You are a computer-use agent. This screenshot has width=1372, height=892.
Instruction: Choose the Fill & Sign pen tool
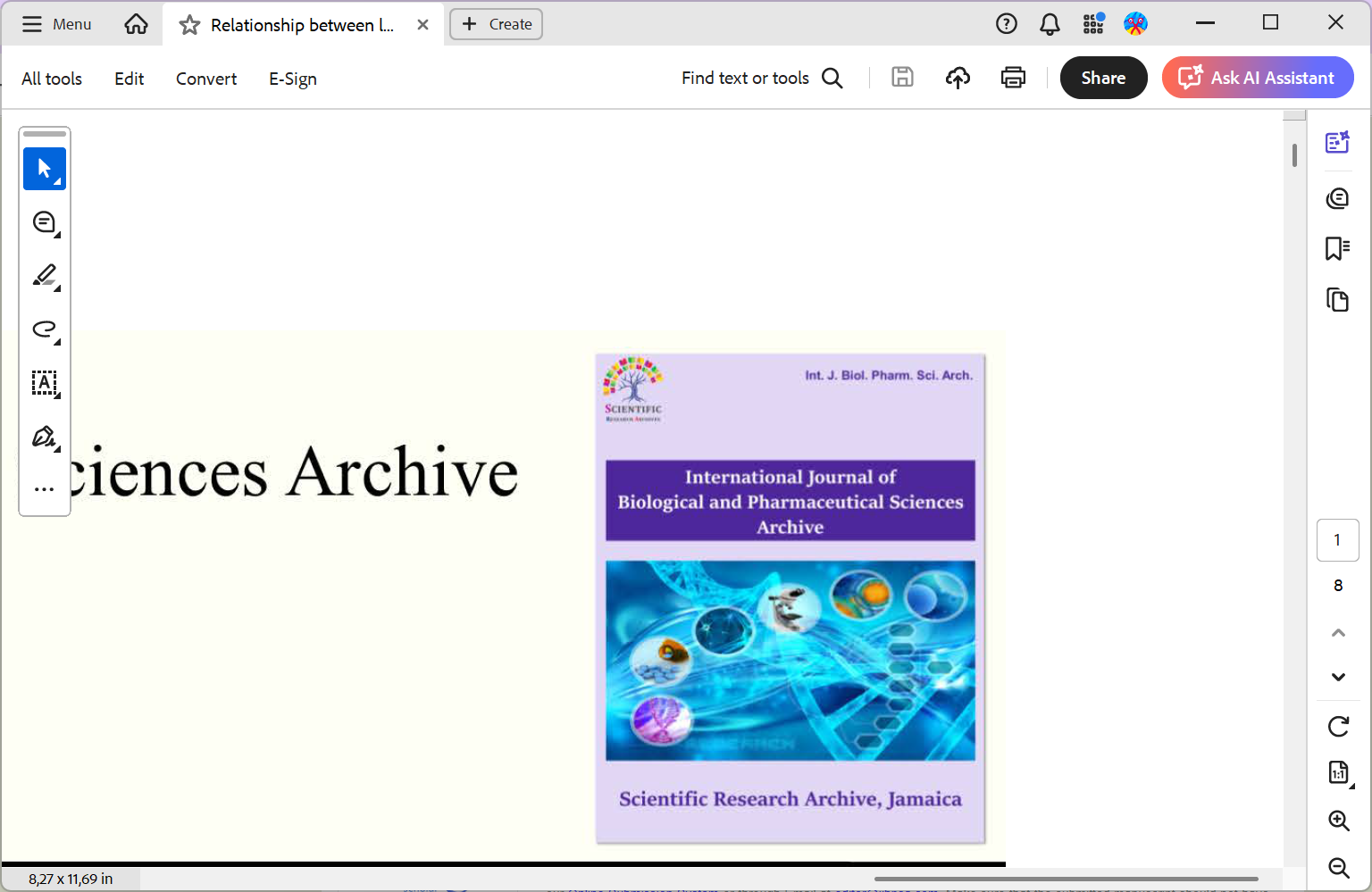coord(45,437)
